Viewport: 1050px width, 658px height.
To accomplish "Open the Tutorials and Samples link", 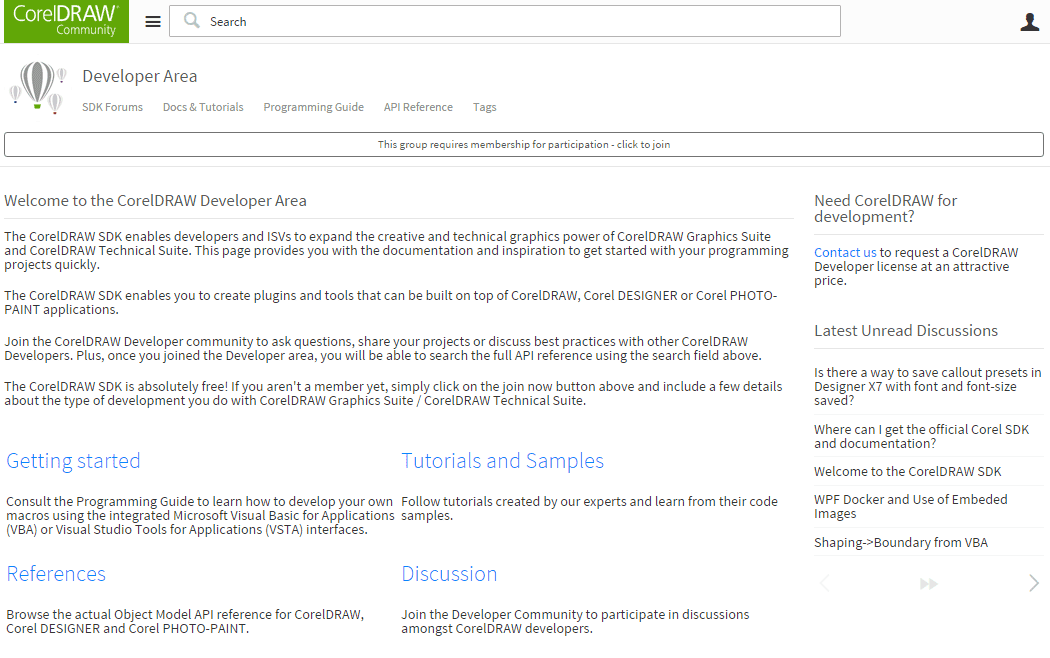I will tap(502, 461).
